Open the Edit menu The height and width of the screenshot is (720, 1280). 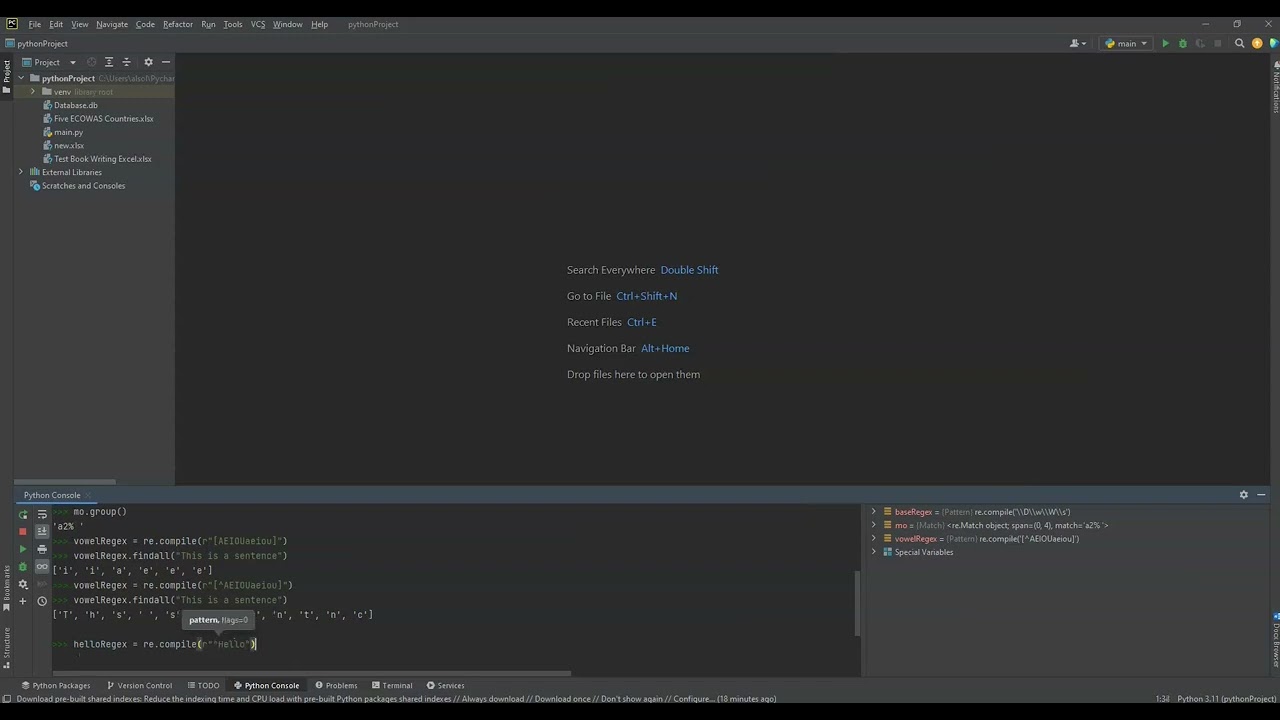(x=56, y=24)
